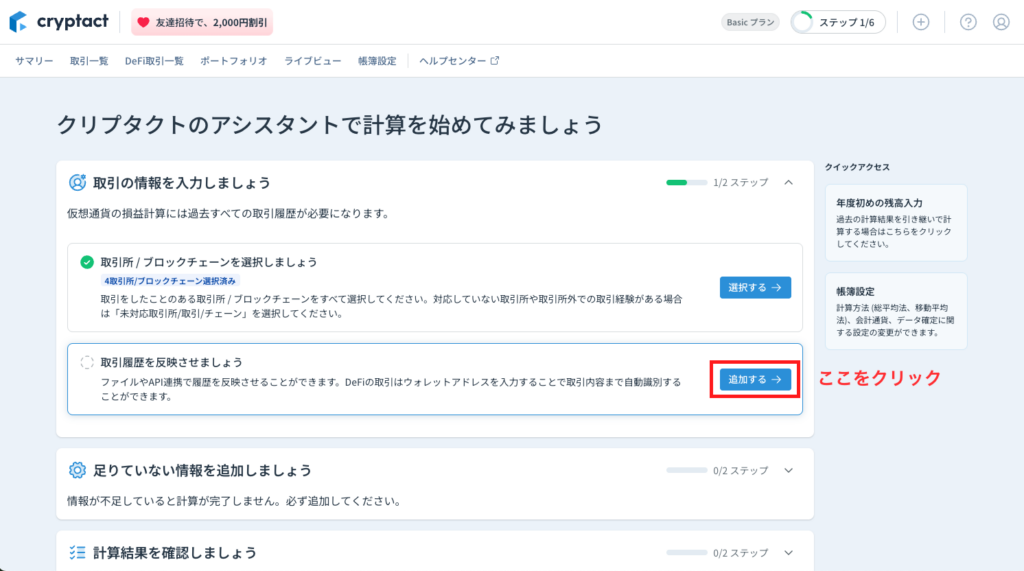1024x571 pixels.
Task: Click the 0/2 progress bar in 足りていない情報 section
Action: (x=686, y=470)
